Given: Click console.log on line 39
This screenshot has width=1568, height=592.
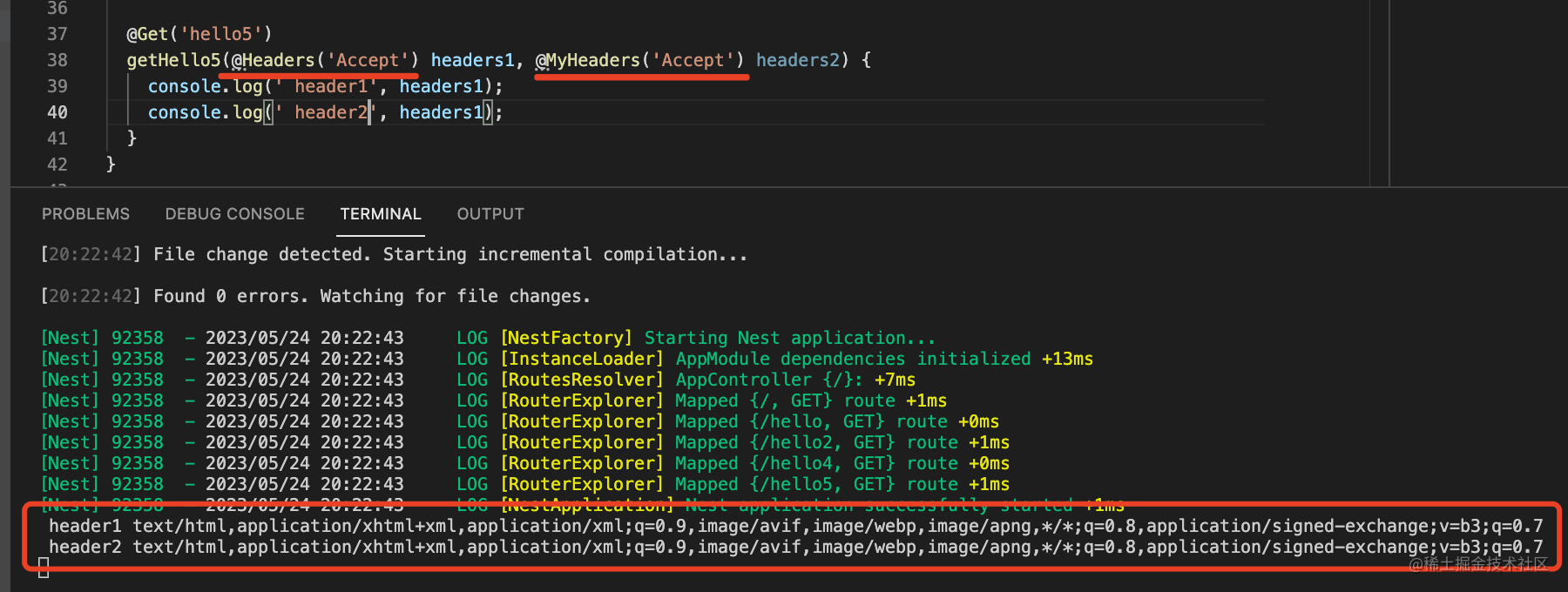Looking at the screenshot, I should [205, 86].
